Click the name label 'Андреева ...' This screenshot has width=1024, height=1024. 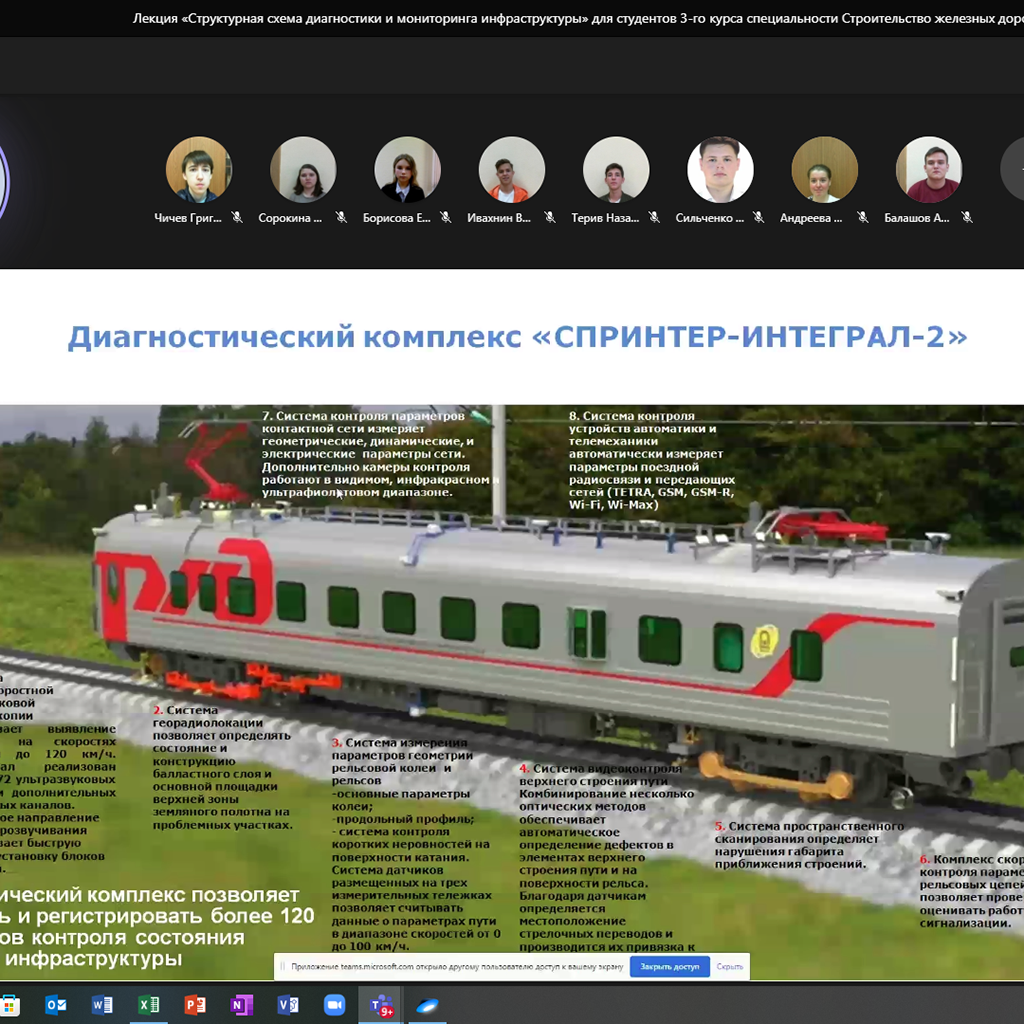tap(811, 218)
